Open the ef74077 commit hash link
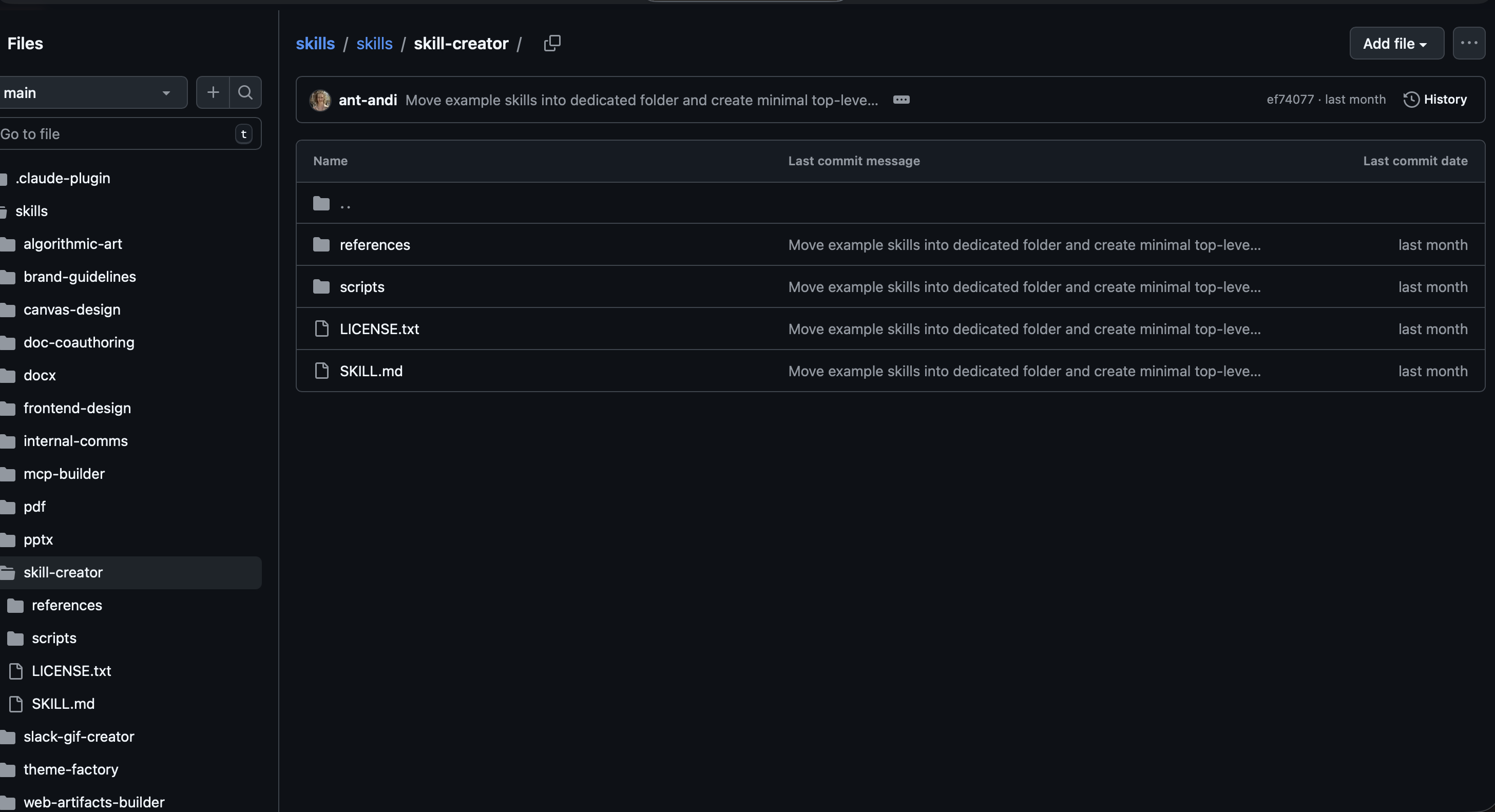The height and width of the screenshot is (812, 1495). pos(1290,99)
